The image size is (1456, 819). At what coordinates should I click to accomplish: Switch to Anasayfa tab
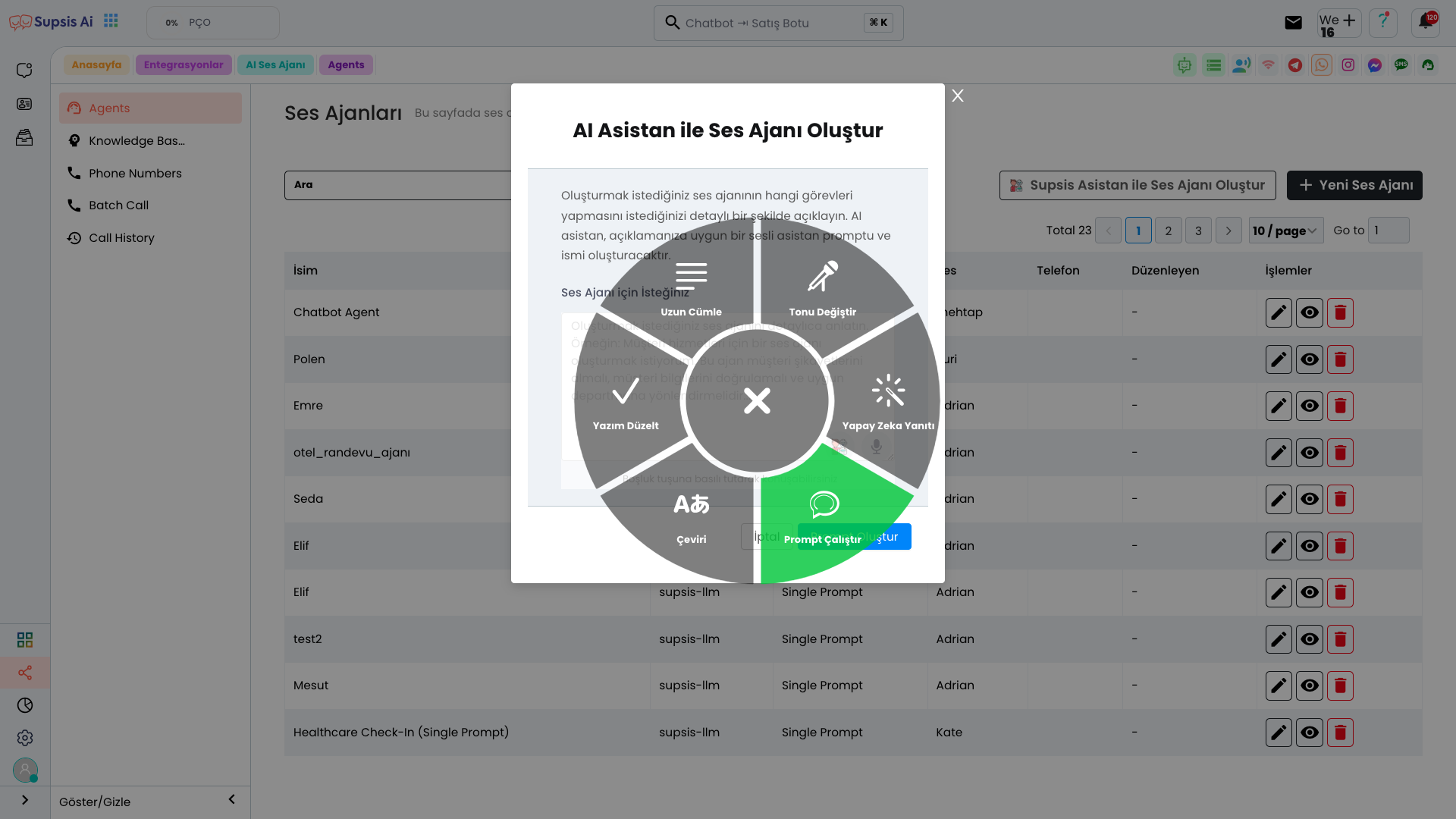click(x=96, y=65)
